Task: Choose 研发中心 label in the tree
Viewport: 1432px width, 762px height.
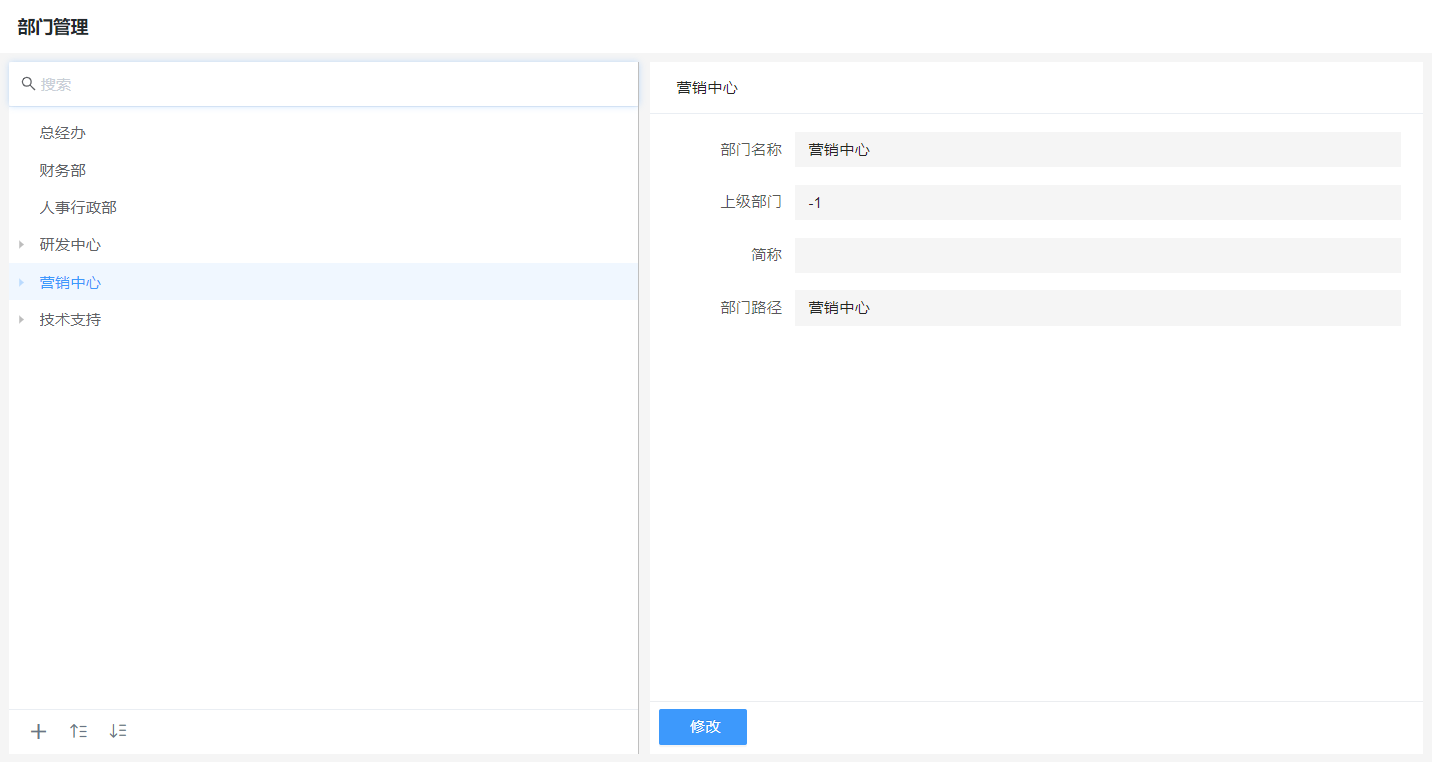Action: coord(70,245)
